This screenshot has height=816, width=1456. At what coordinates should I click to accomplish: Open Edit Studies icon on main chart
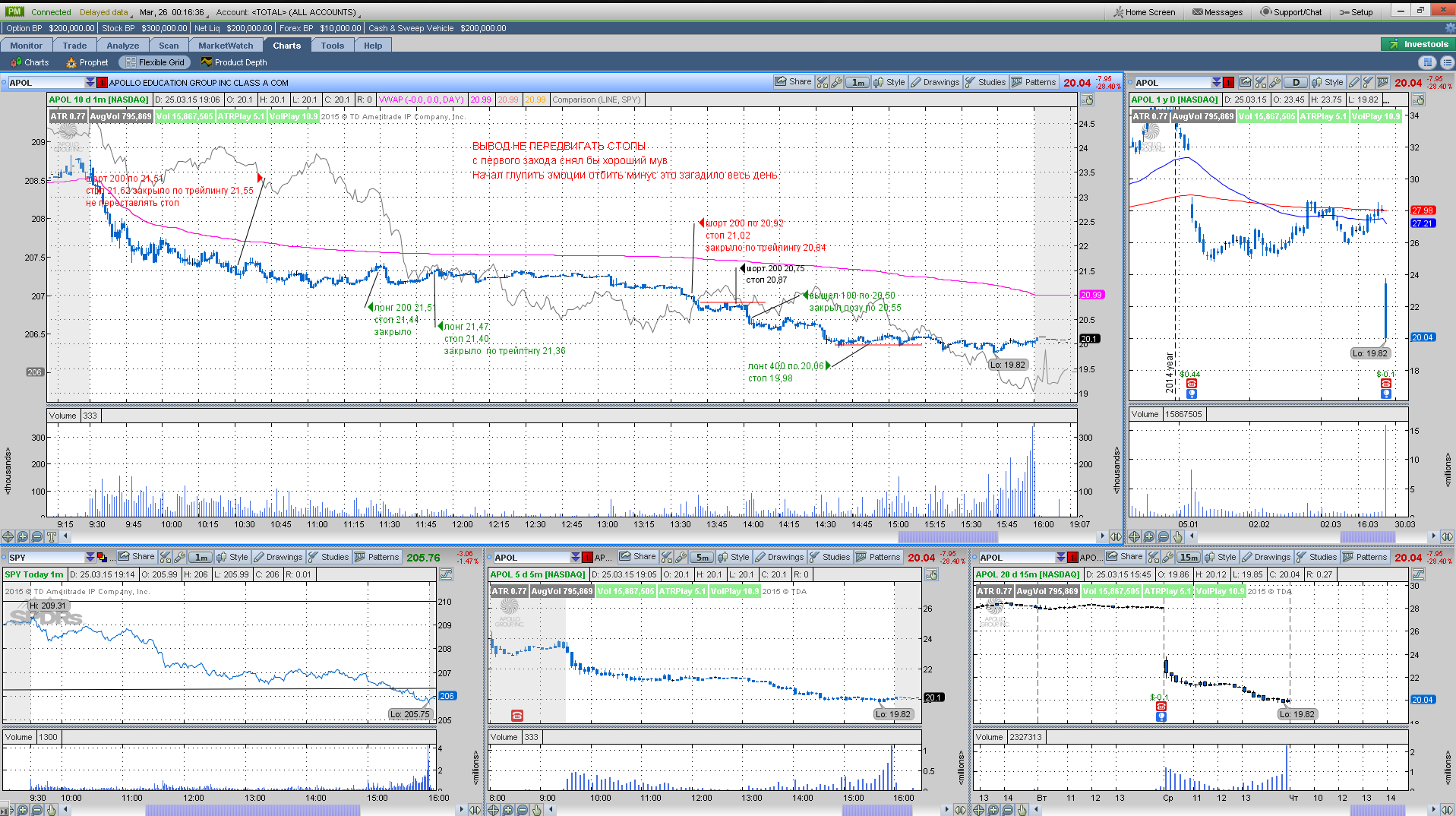point(823,82)
